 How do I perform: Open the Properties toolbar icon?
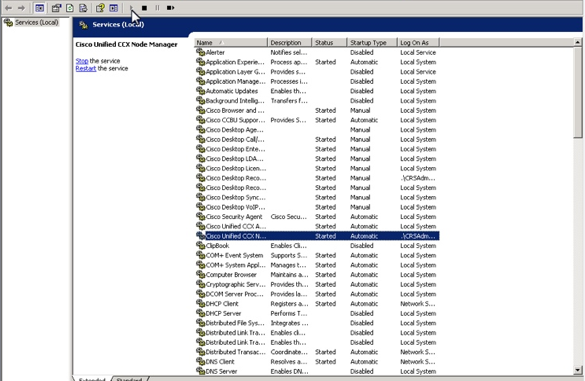pyautogui.click(x=56, y=8)
